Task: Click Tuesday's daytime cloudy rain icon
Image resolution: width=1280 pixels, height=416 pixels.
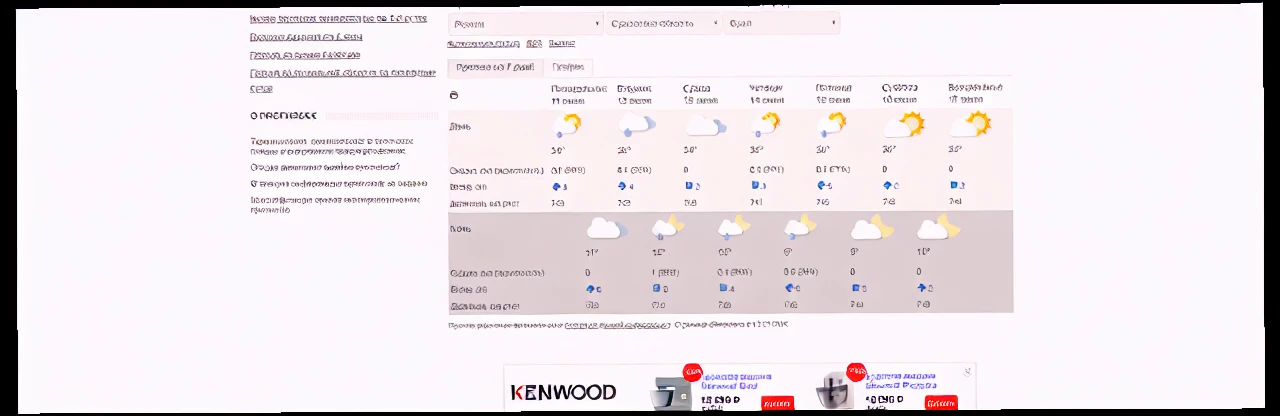Action: [635, 125]
